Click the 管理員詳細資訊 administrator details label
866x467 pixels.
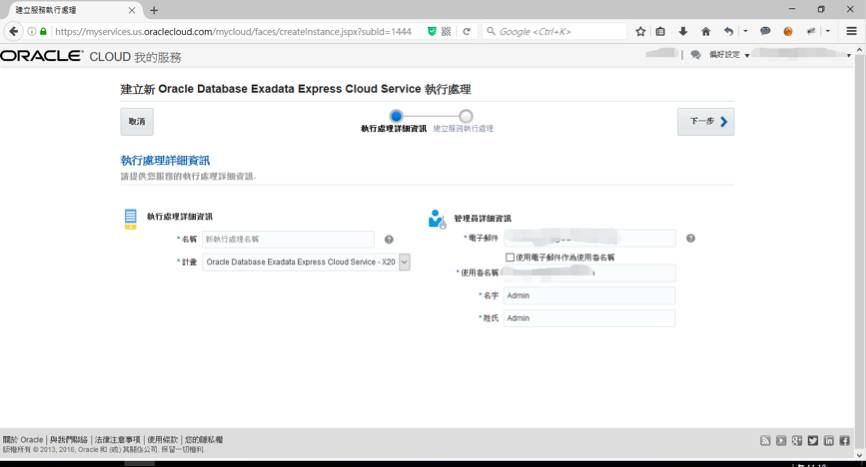[483, 219]
